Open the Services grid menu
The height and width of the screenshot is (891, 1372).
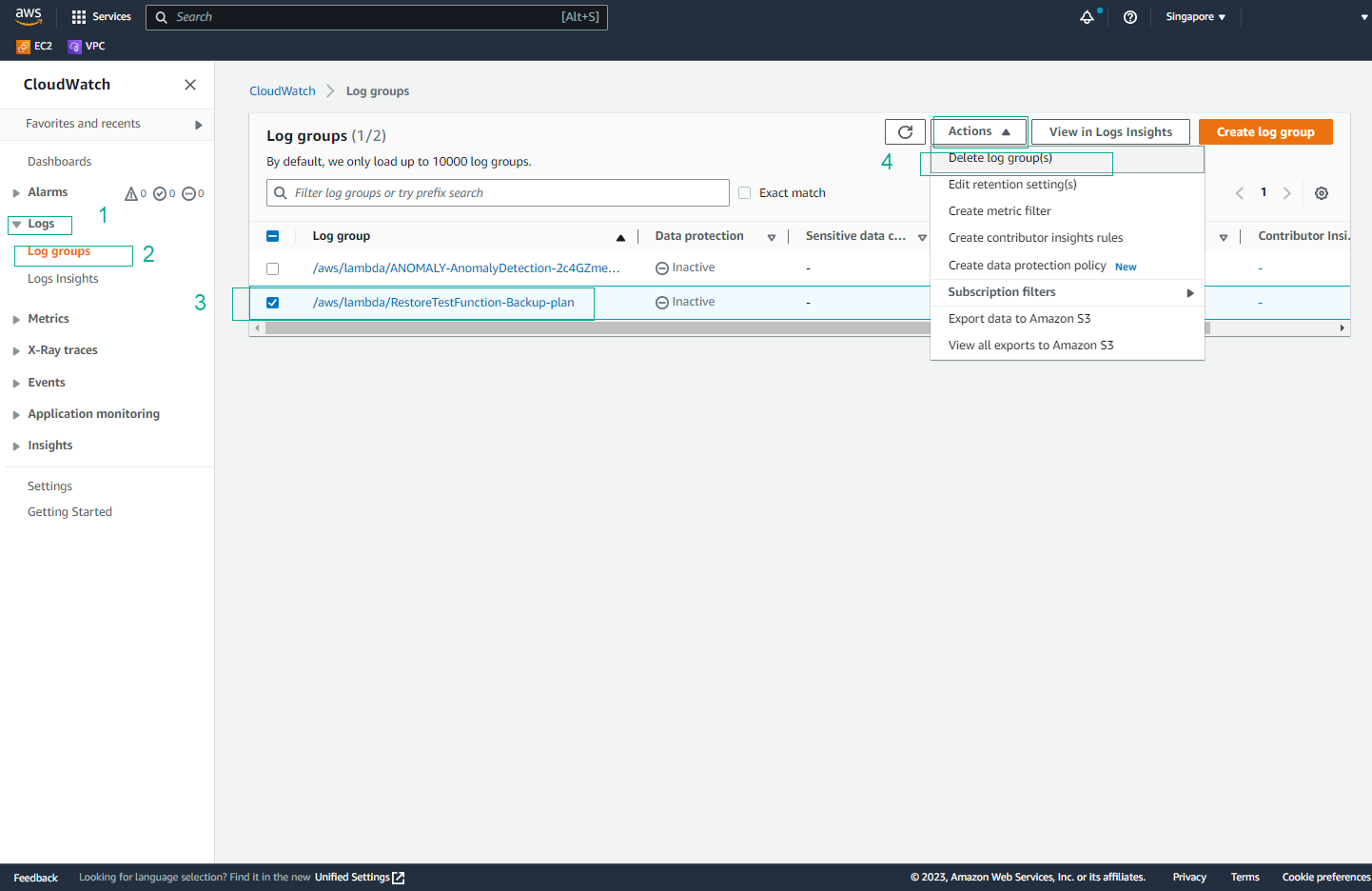pos(101,17)
